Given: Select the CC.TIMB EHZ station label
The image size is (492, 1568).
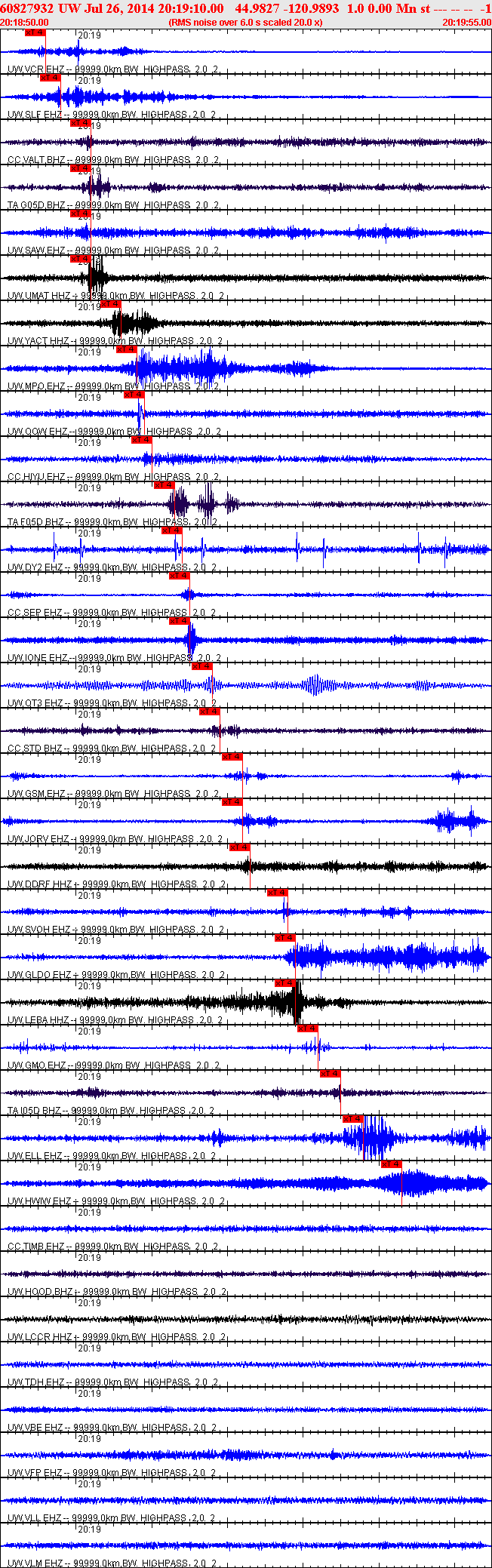Looking at the screenshot, I should [36, 1247].
